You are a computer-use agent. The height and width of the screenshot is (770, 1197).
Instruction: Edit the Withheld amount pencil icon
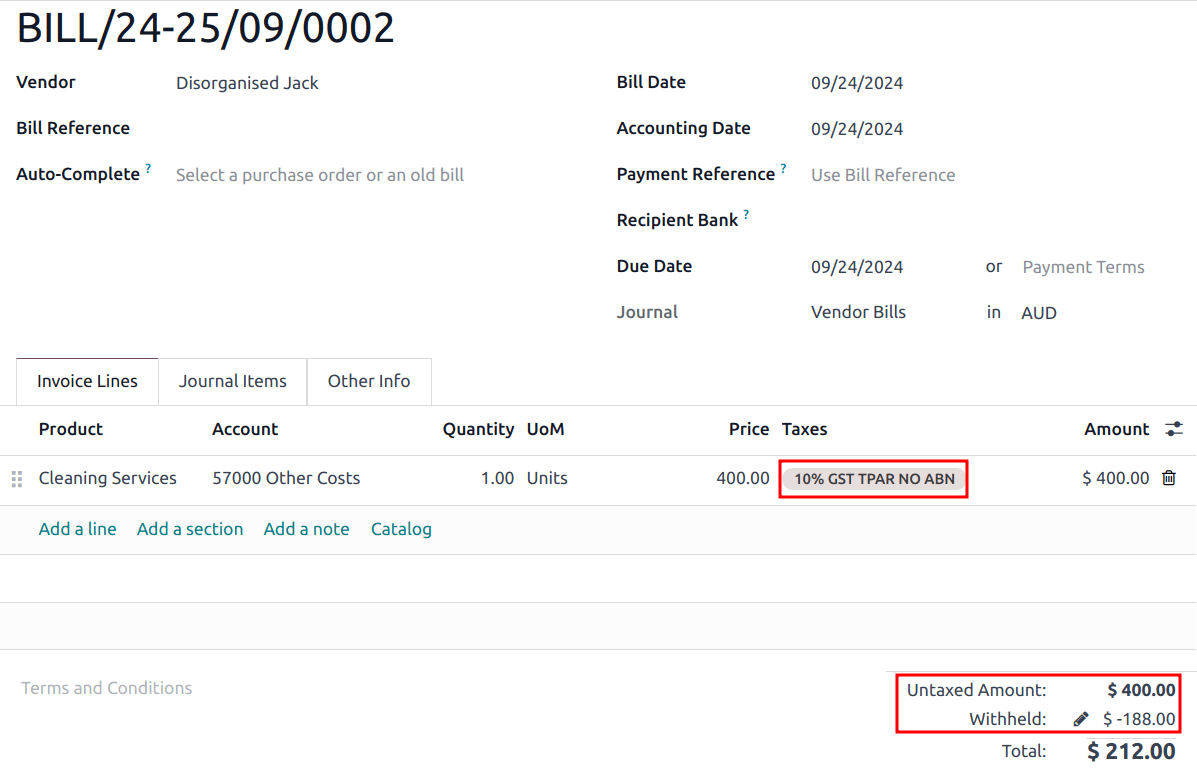1081,719
